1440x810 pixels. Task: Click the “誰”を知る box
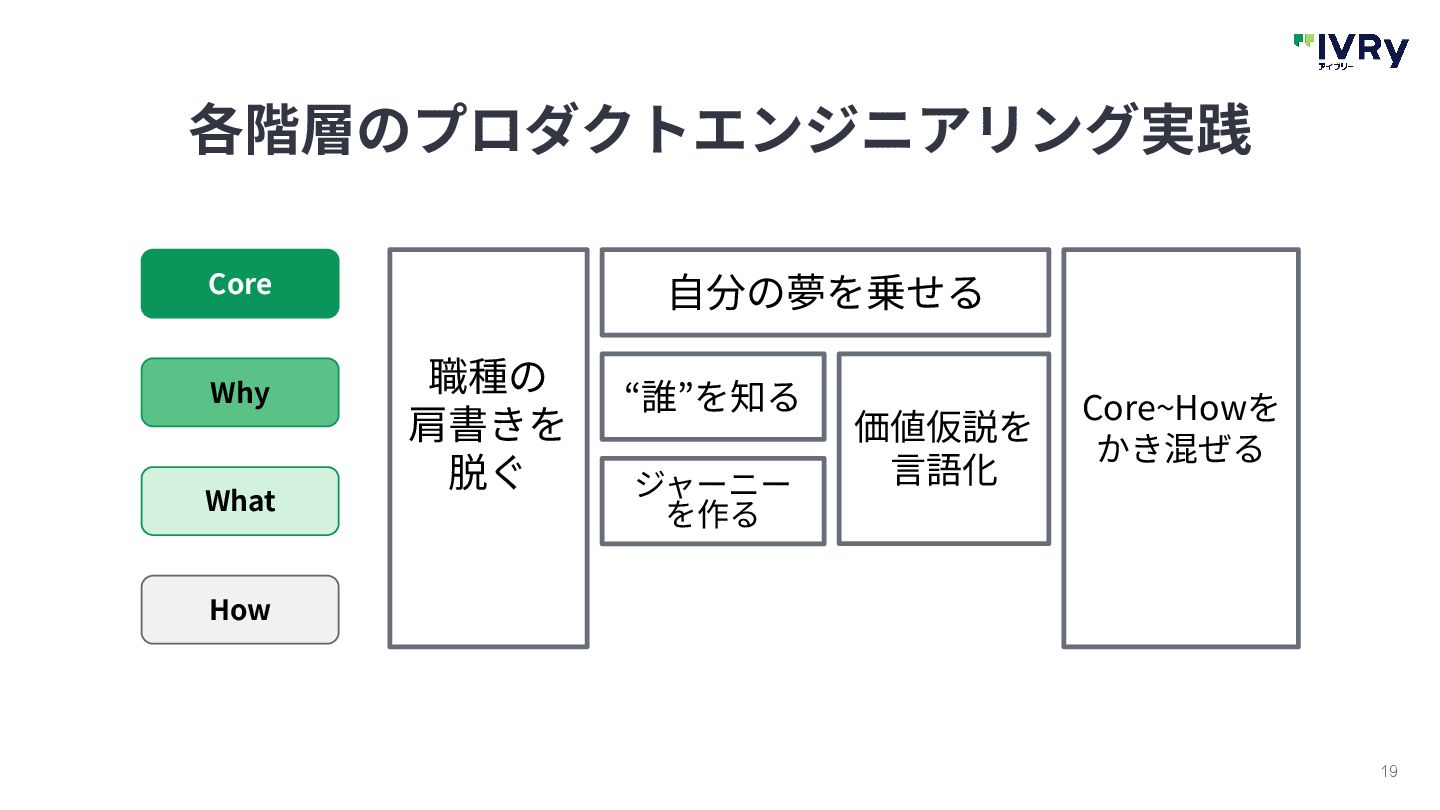(713, 397)
